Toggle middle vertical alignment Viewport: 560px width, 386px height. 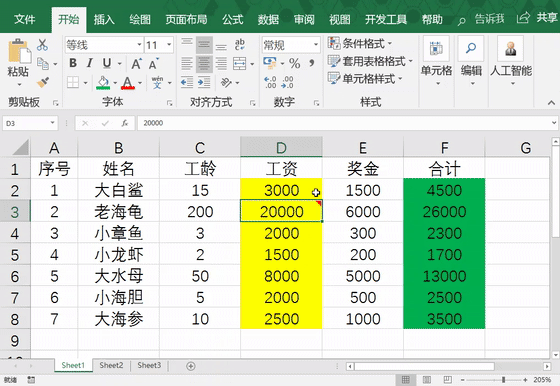coord(204,45)
